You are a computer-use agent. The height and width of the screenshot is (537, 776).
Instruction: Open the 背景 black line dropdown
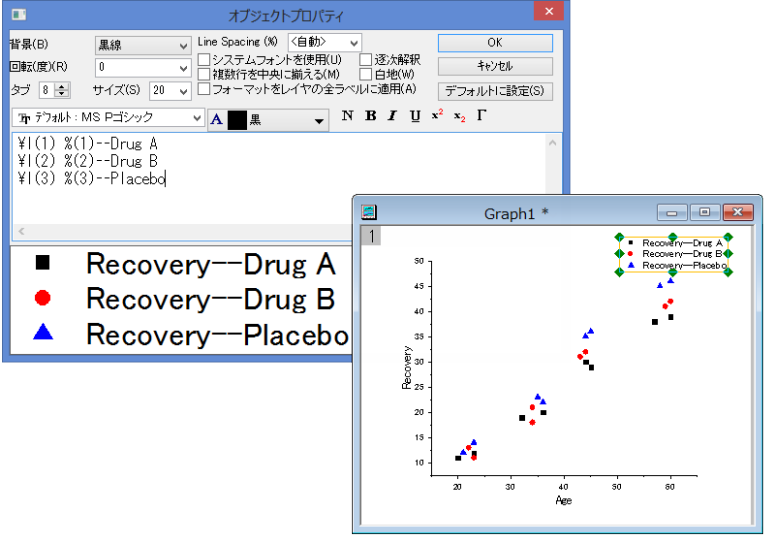pyautogui.click(x=143, y=46)
